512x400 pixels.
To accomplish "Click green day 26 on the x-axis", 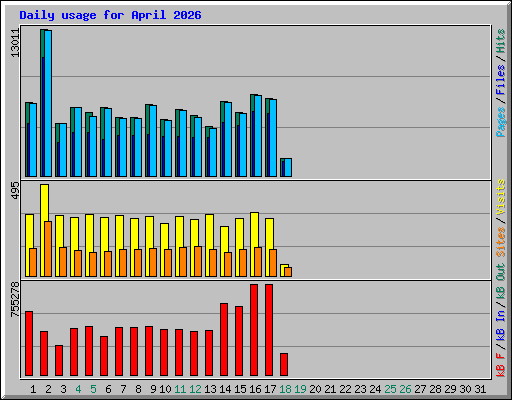I will (405, 389).
